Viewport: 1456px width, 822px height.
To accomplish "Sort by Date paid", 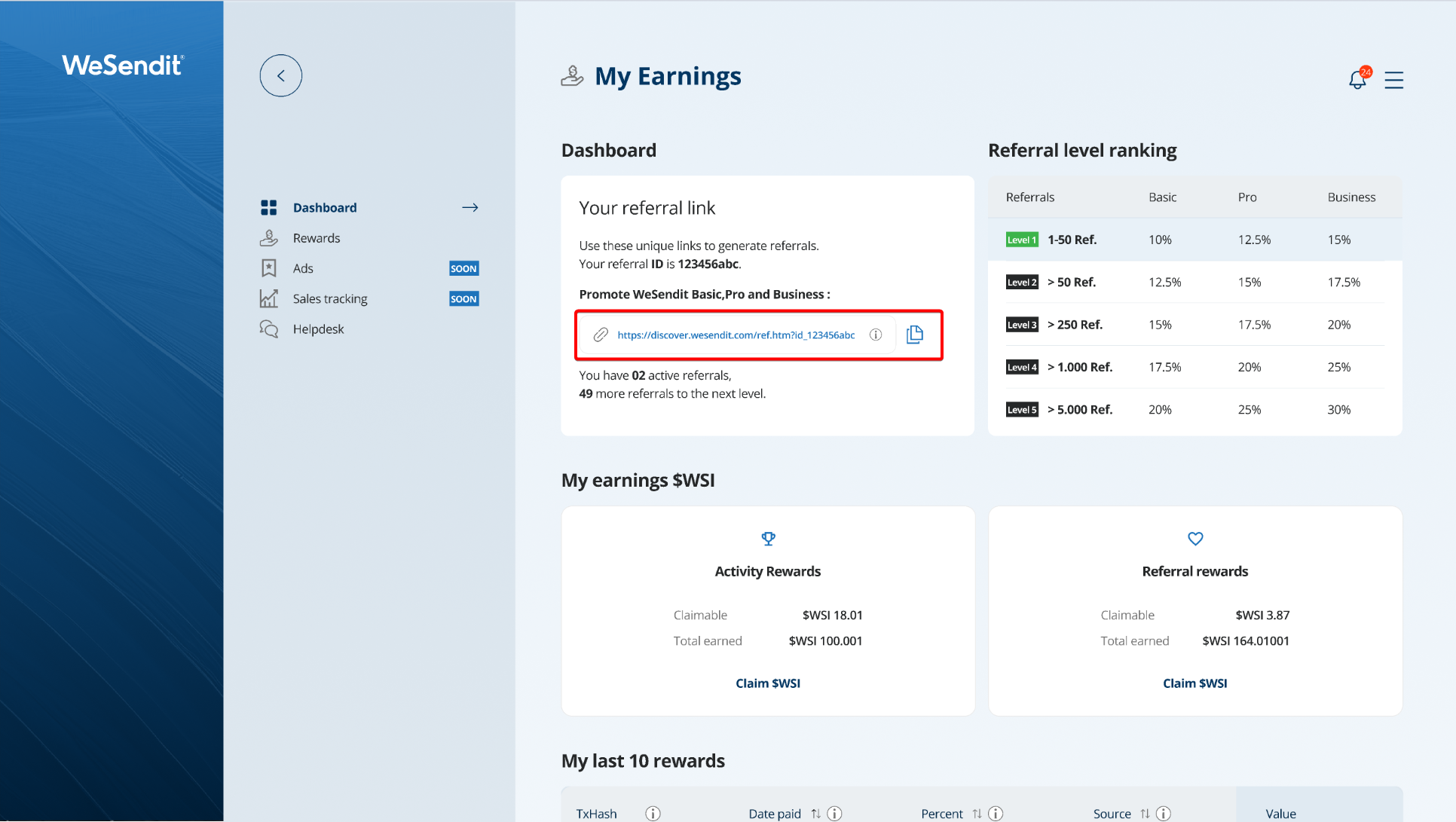I will click(x=815, y=814).
